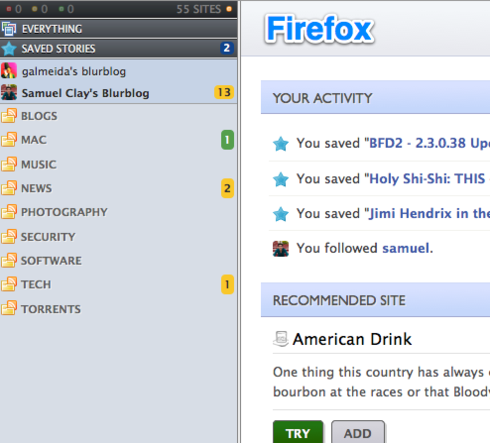Click the TECH folder icon
This screenshot has height=443, width=490.
coord(9,284)
